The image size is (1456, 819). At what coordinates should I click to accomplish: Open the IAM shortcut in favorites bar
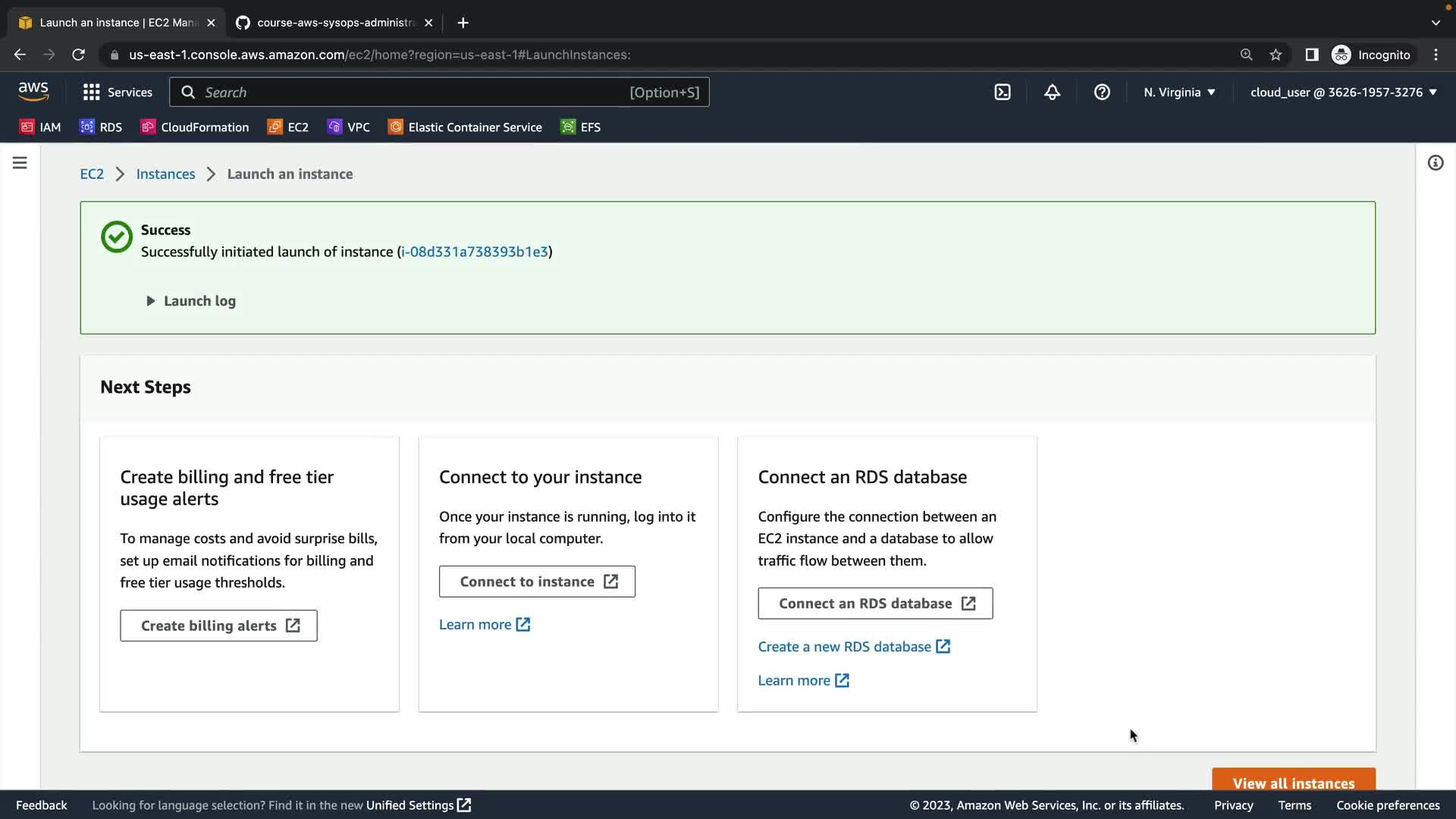pos(40,127)
